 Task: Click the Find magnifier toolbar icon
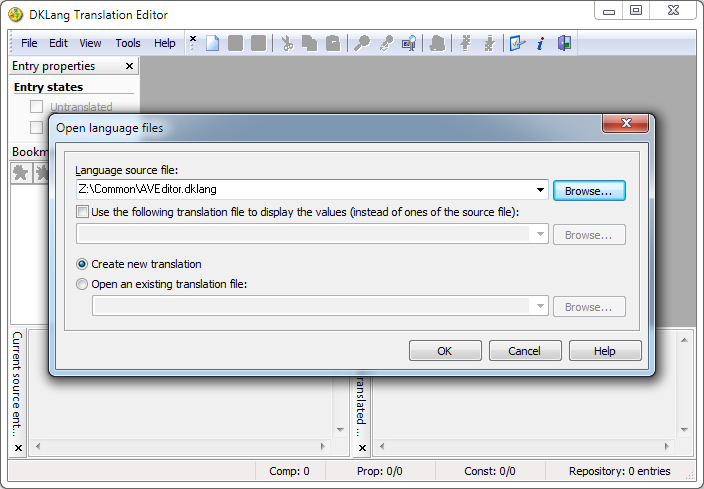363,43
